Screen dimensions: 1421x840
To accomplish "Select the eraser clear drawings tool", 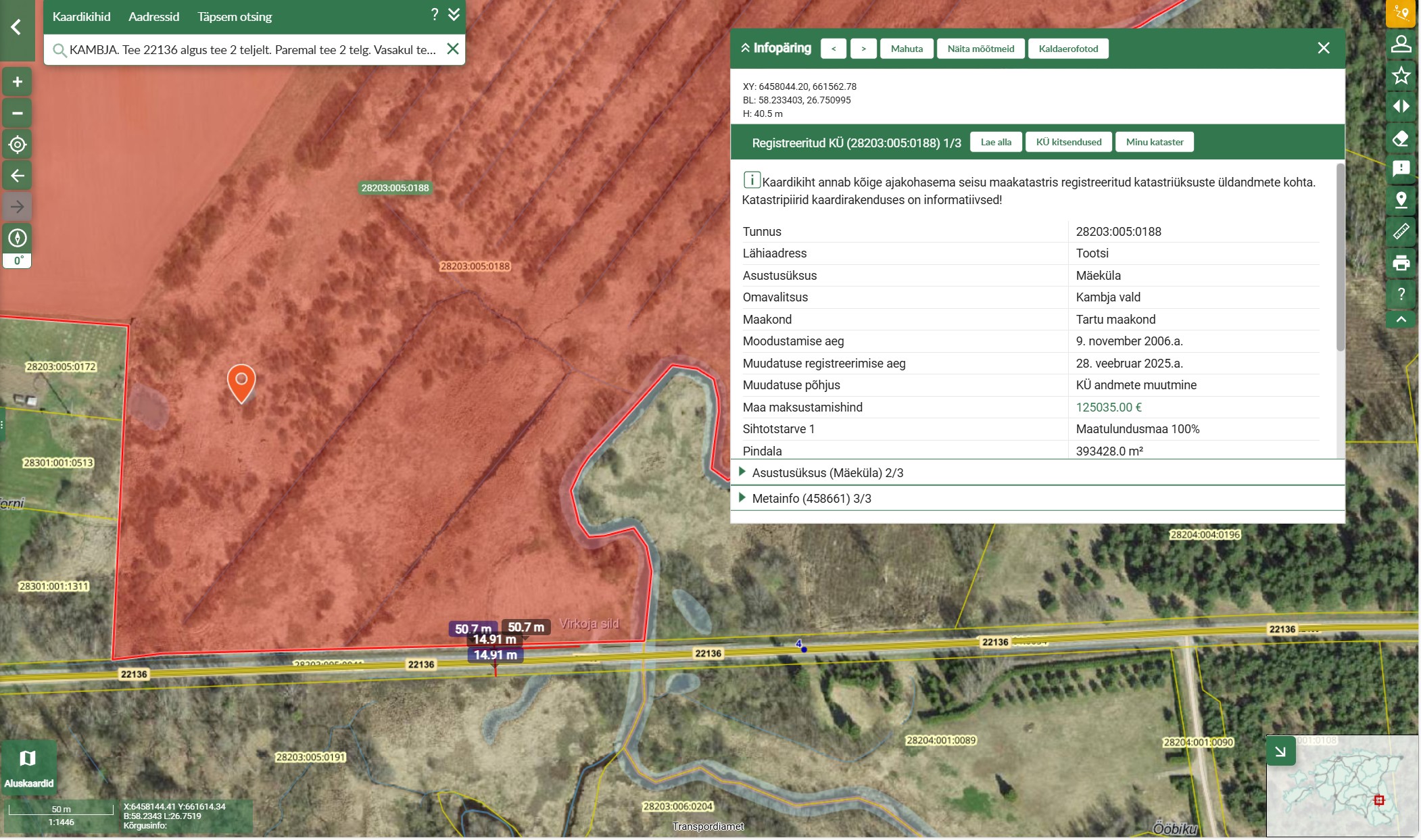I will tap(1401, 138).
